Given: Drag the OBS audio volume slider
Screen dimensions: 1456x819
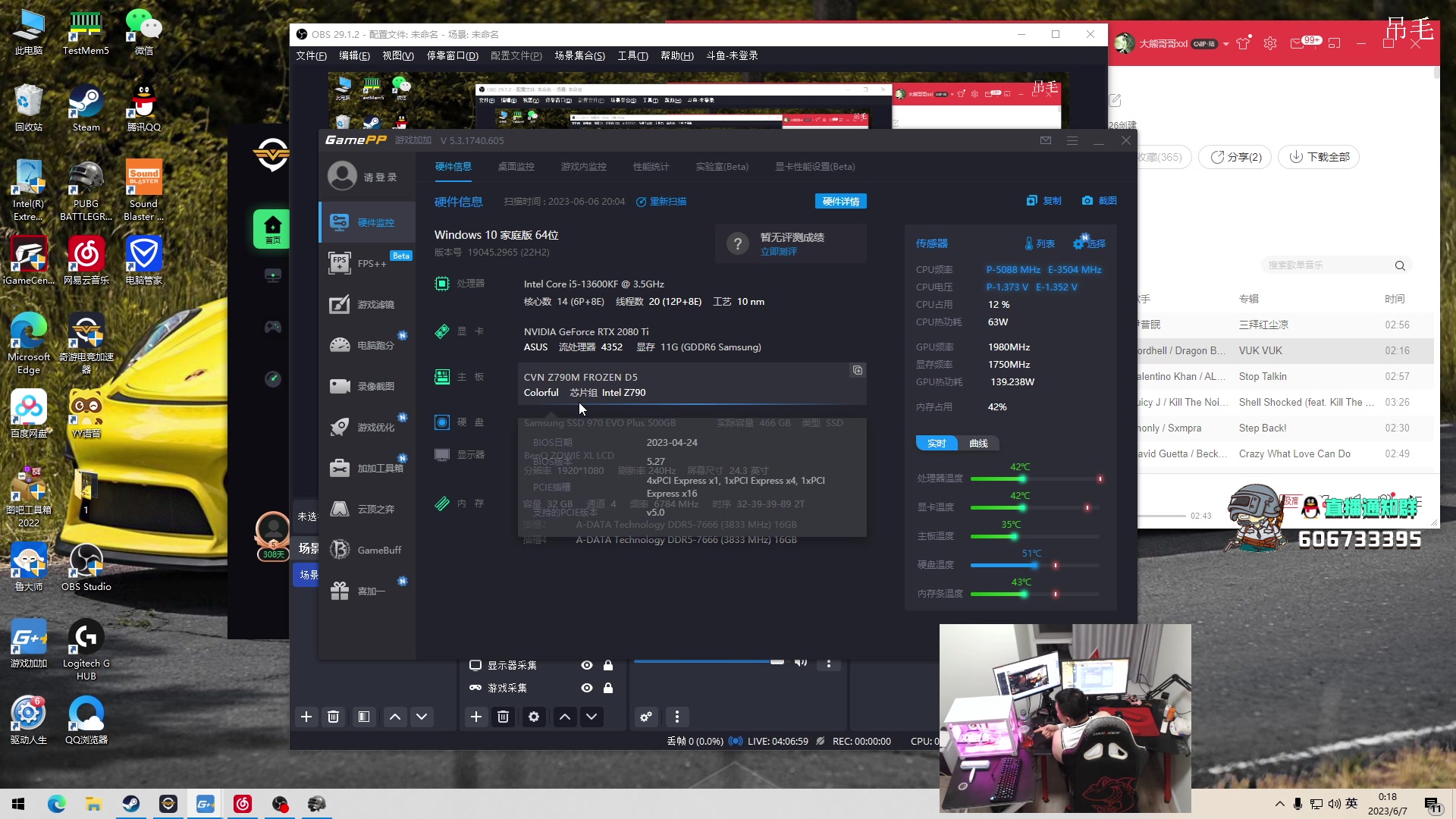Looking at the screenshot, I should click(776, 661).
